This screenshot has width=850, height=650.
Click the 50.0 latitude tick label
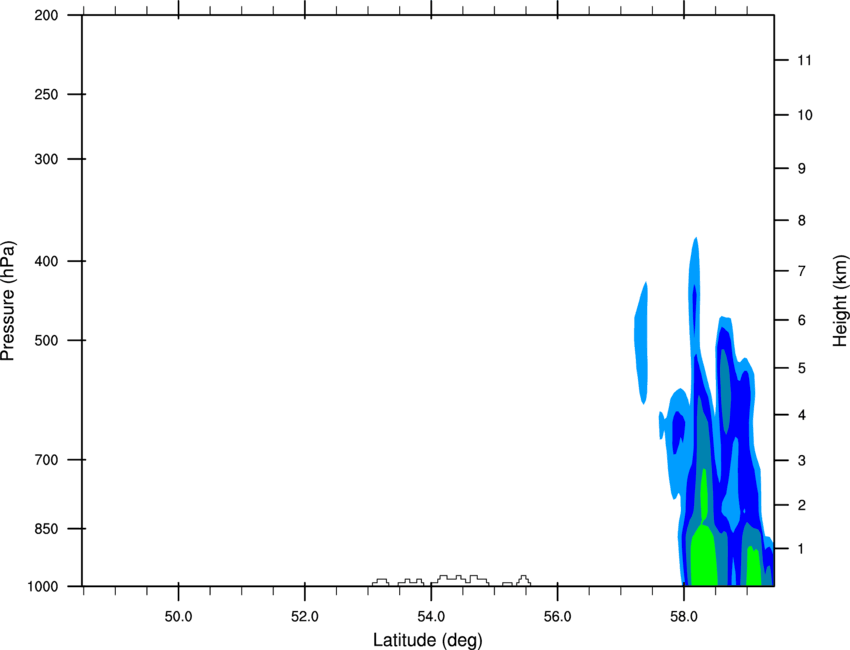(x=178, y=617)
